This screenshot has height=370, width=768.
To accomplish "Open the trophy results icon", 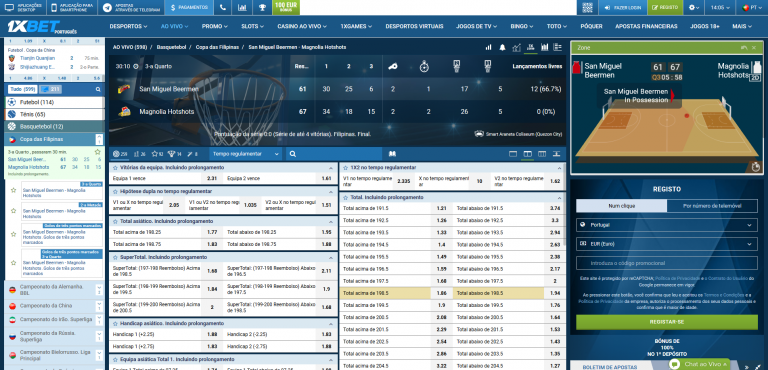I will point(262,7).
